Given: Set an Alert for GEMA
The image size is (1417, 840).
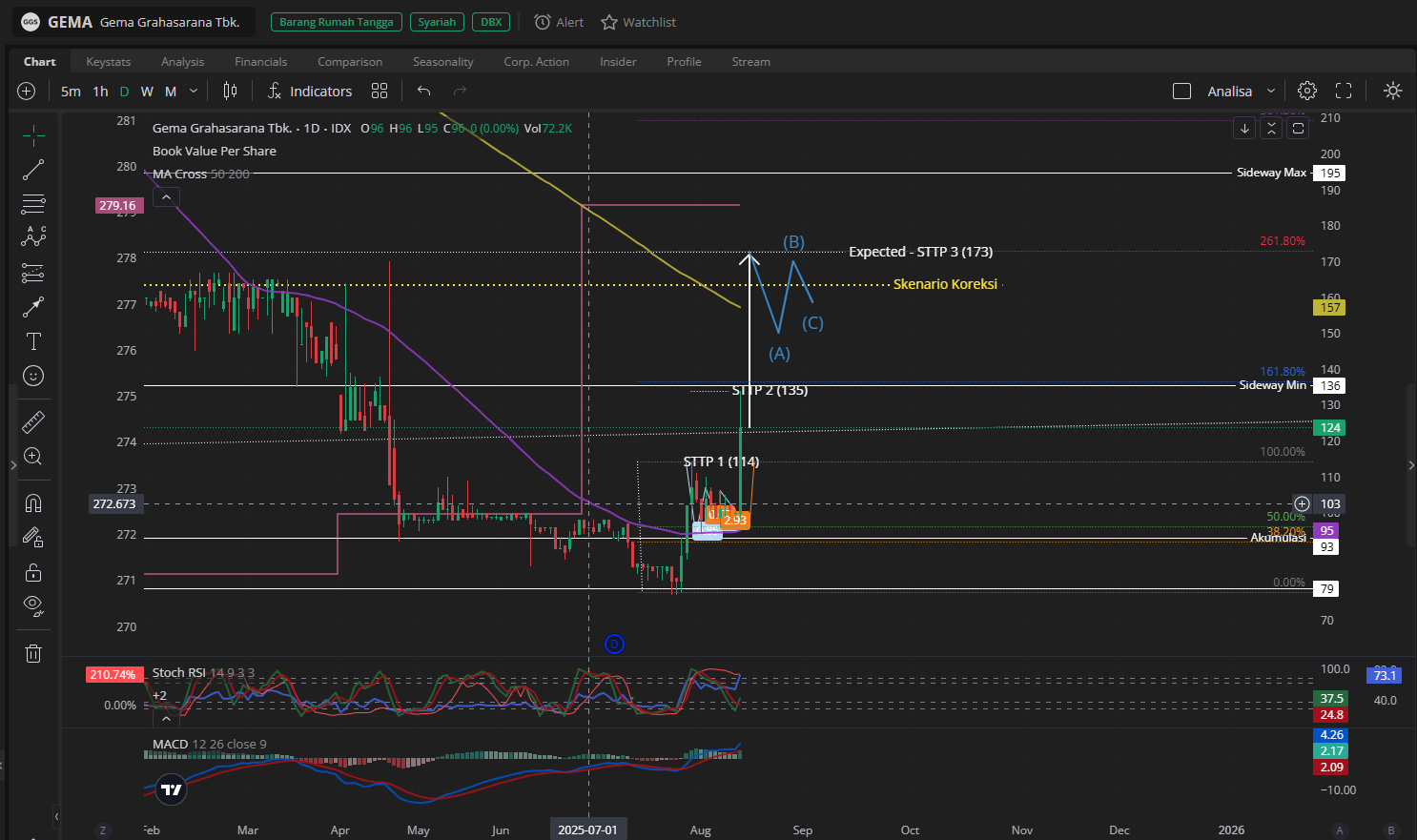Looking at the screenshot, I should [559, 22].
